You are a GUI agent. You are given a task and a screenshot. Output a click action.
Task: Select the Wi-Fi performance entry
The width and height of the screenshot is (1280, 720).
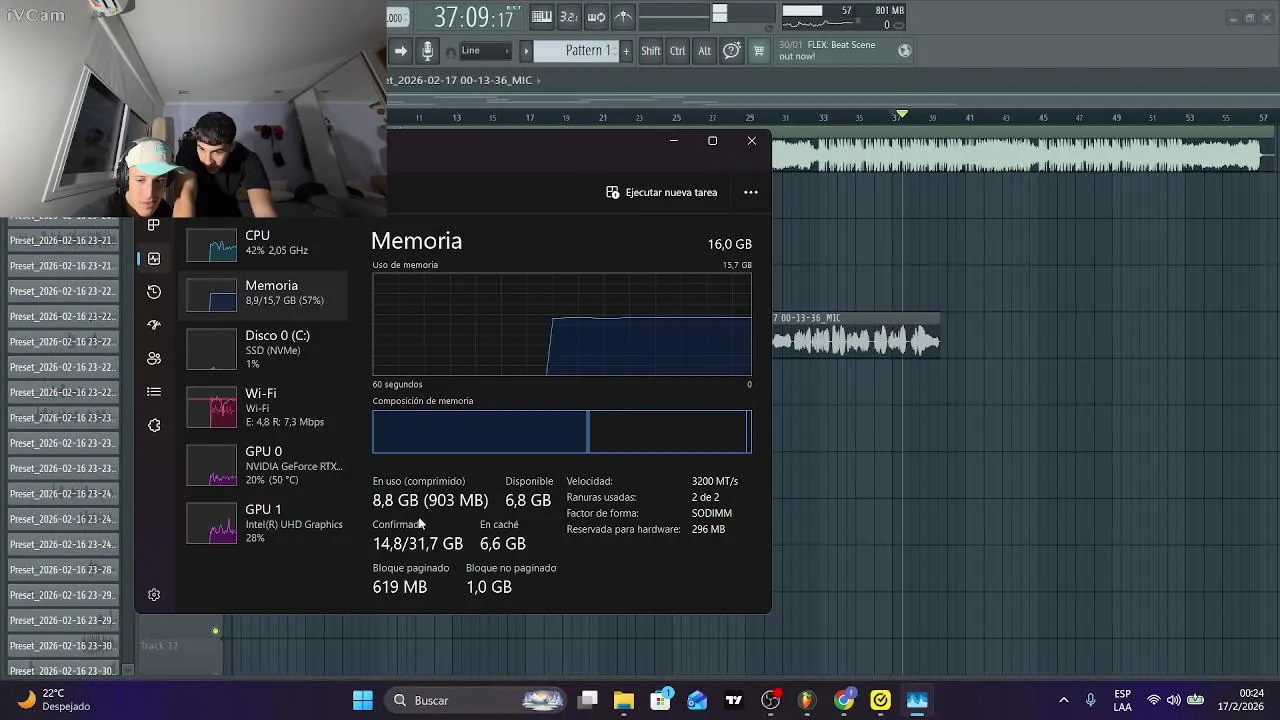265,407
